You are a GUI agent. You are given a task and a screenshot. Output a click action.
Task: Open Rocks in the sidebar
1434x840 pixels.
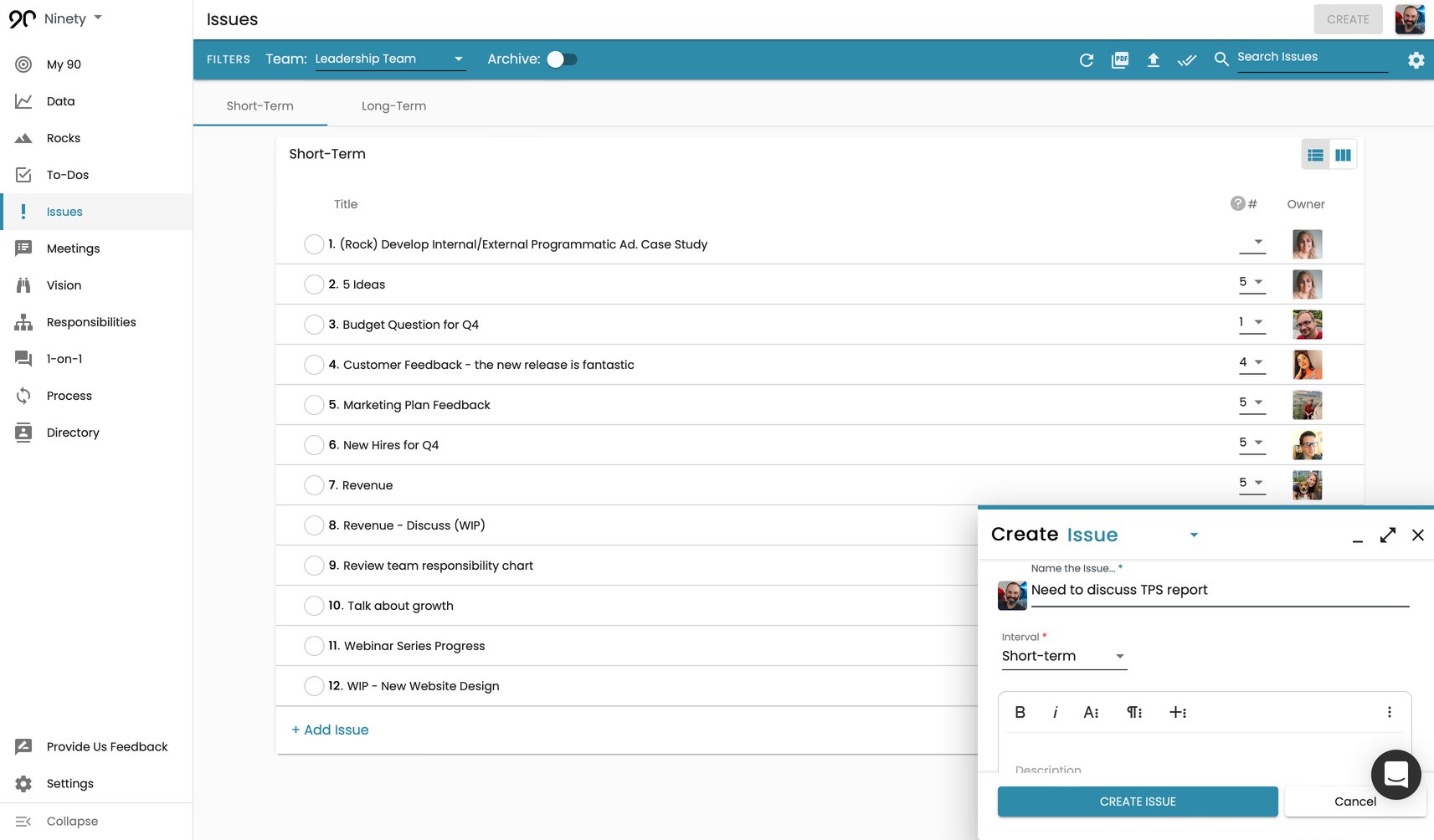(x=64, y=138)
